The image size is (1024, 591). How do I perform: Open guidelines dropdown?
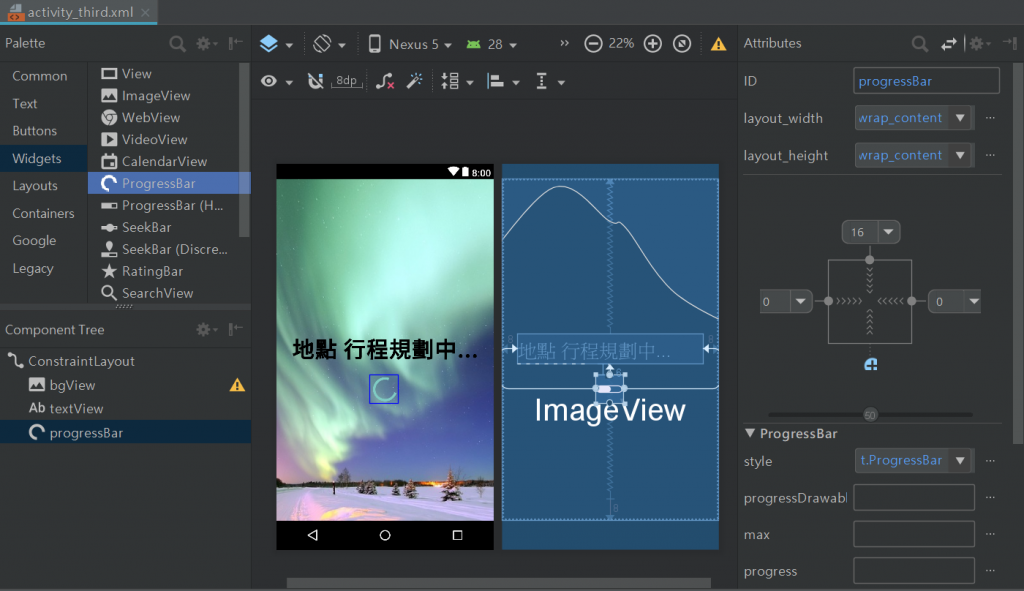[550, 81]
